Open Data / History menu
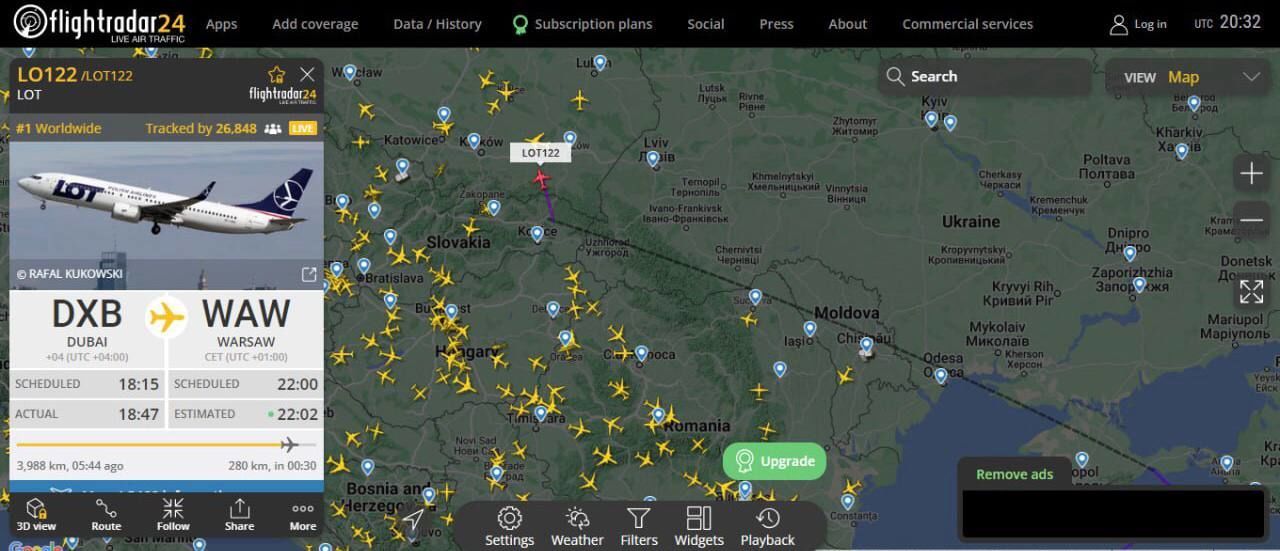1280x551 pixels. click(x=437, y=24)
